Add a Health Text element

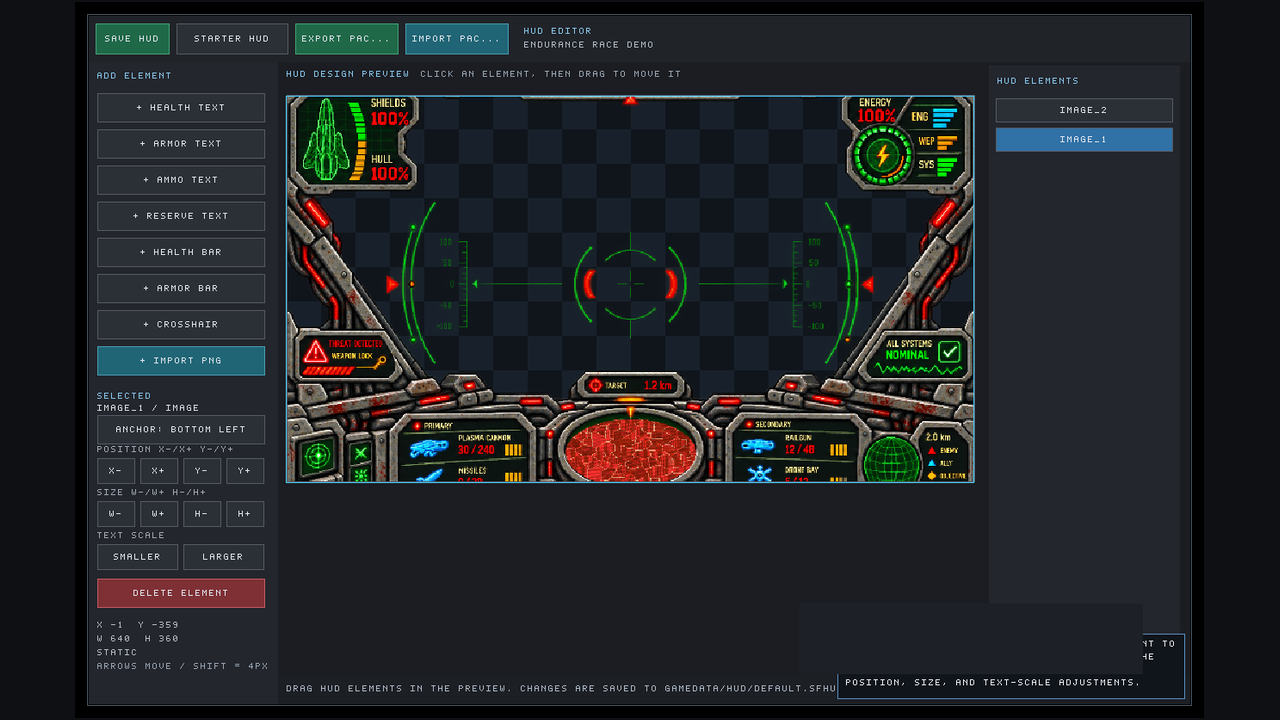181,108
